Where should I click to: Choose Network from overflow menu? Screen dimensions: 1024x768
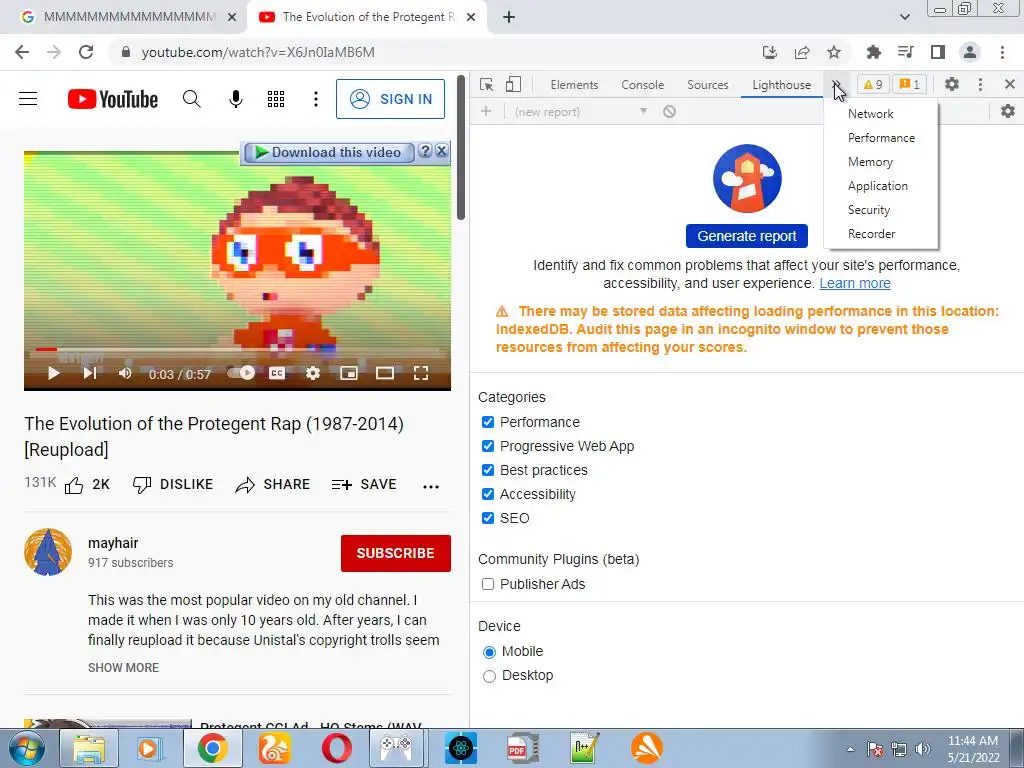[x=871, y=114]
